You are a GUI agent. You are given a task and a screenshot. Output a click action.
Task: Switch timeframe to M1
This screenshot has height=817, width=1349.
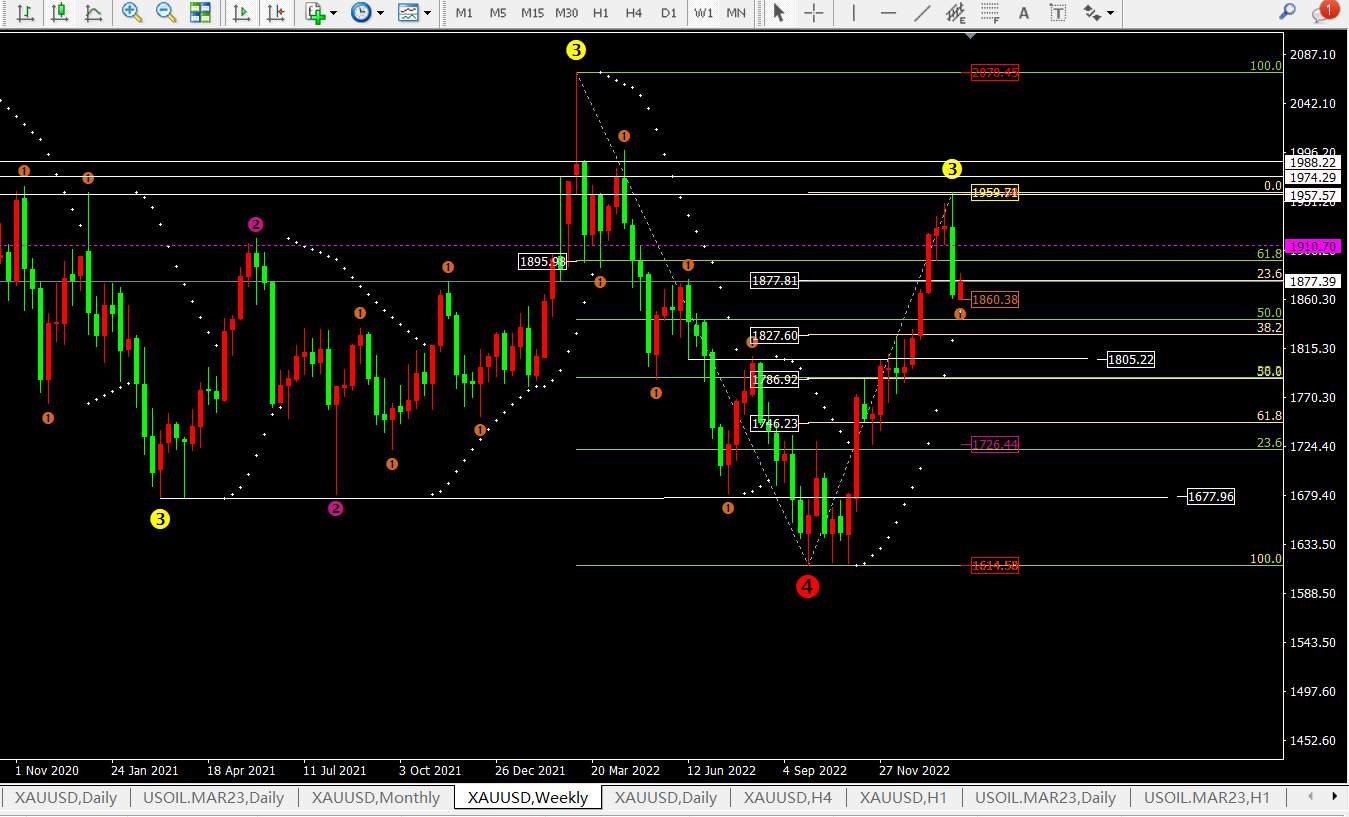tap(464, 13)
